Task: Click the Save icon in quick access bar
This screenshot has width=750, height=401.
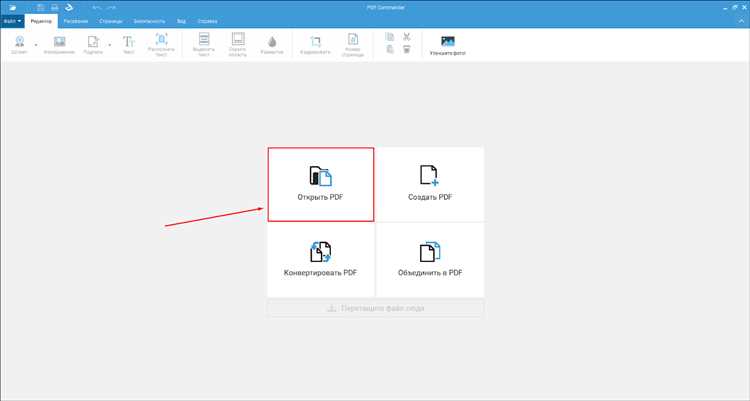Action: tap(41, 7)
